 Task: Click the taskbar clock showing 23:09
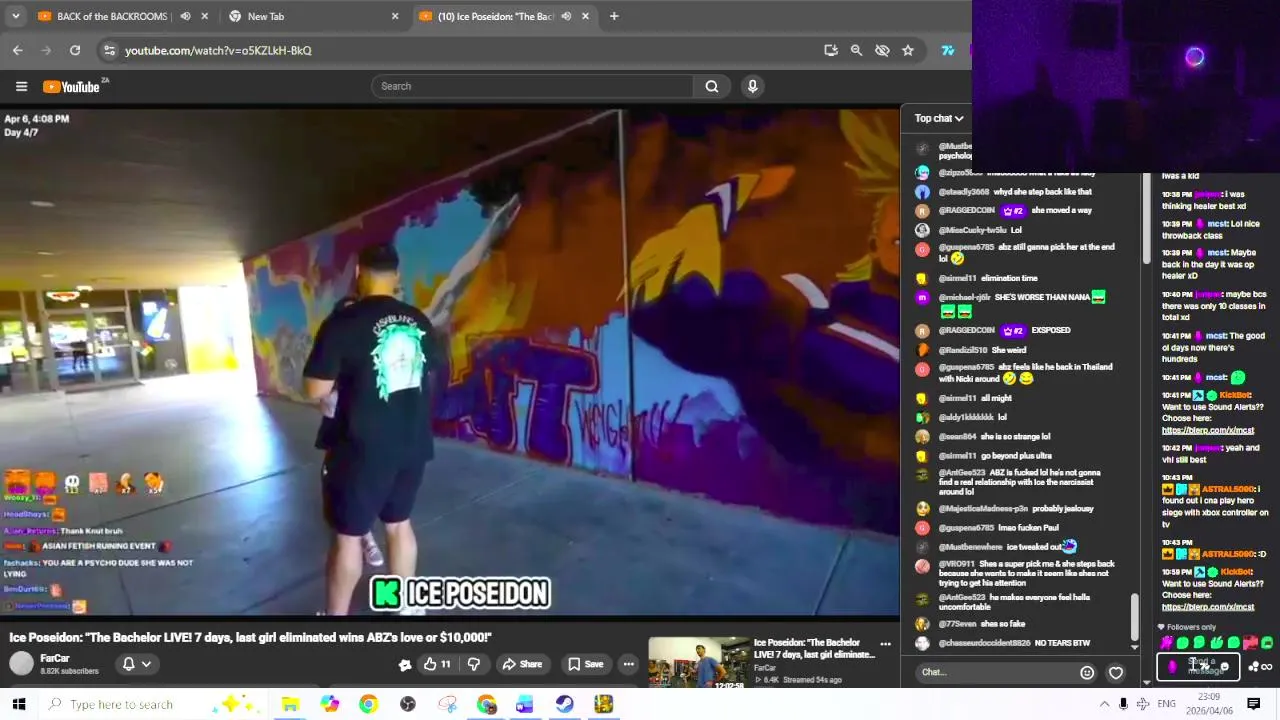coord(1208,704)
